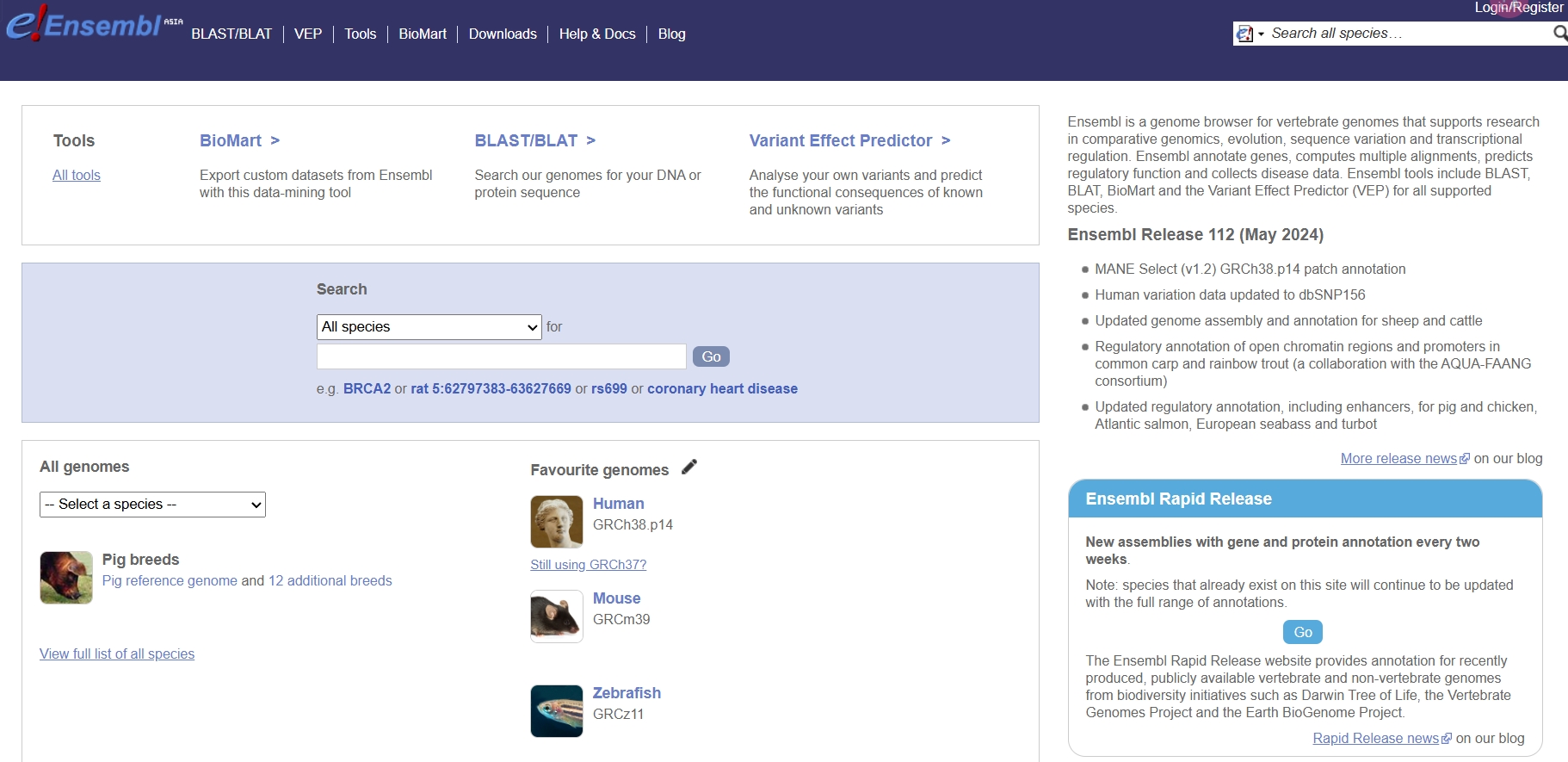This screenshot has width=1568, height=762.
Task: Open the search site selector icon in header
Action: tap(1249, 34)
